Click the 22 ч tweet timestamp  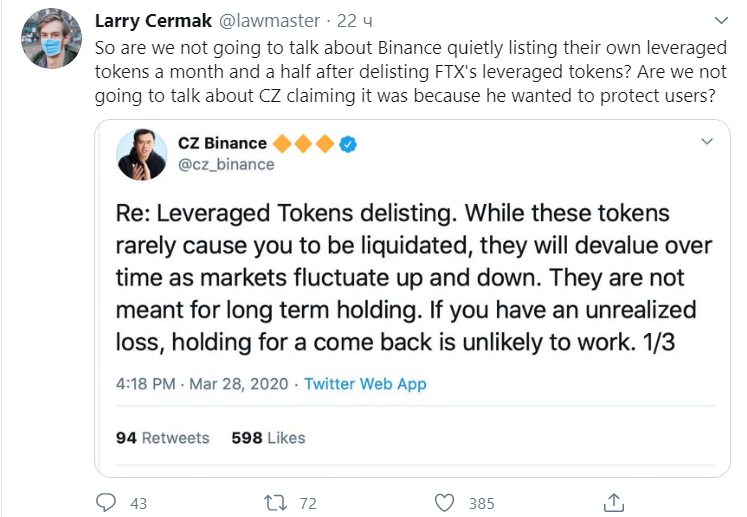355,20
